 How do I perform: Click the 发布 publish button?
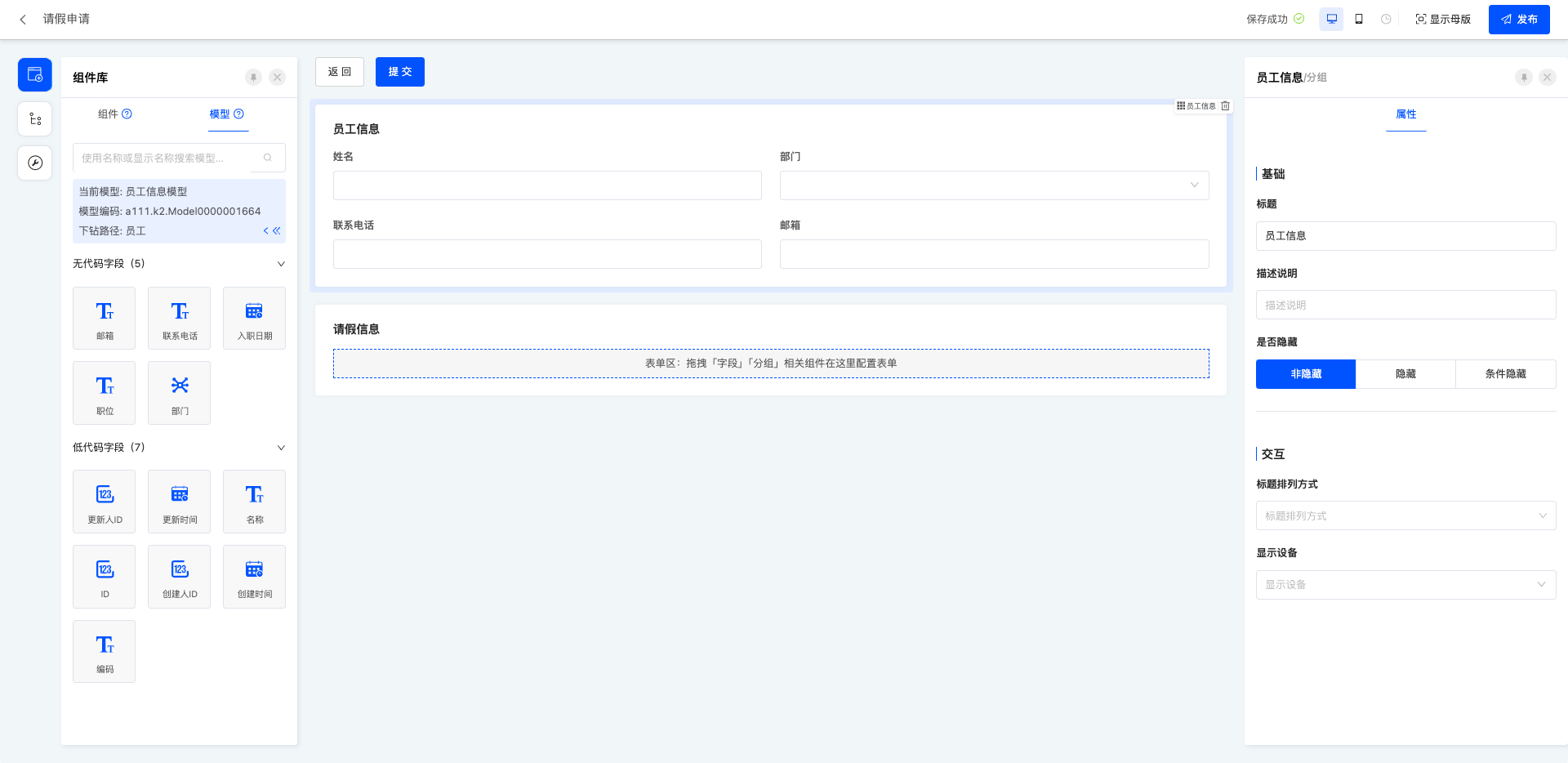coord(1518,20)
